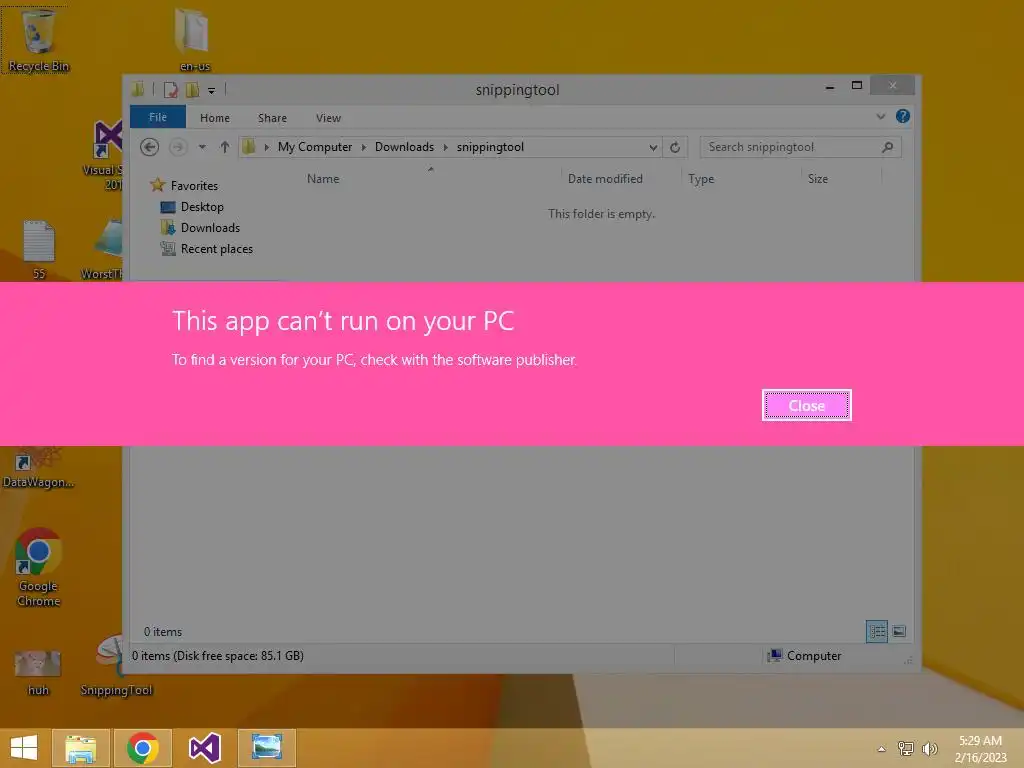
Task: Expand the address bar history dropdown
Action: (653, 148)
